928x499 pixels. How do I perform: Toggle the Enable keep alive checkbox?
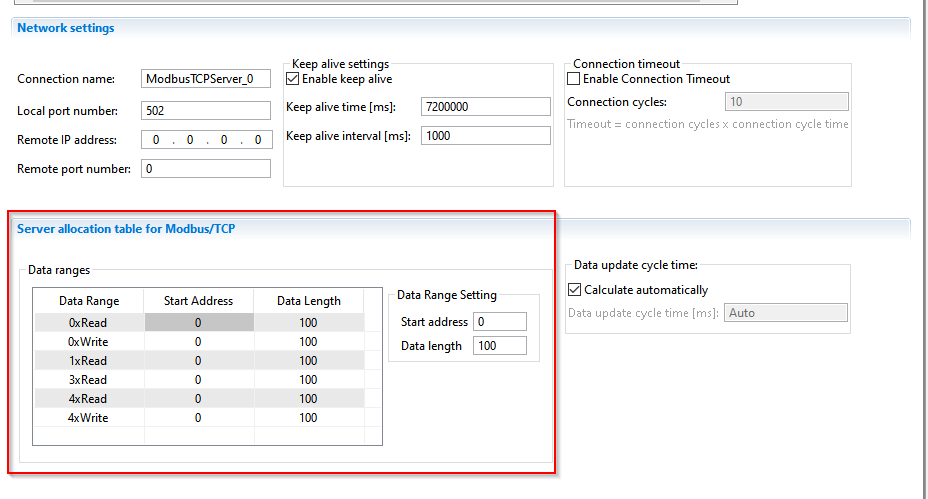(x=292, y=79)
